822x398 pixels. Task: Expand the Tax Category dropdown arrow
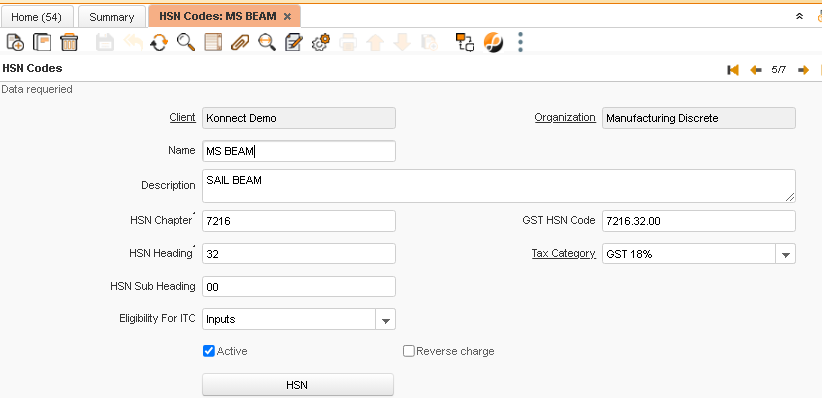785,254
